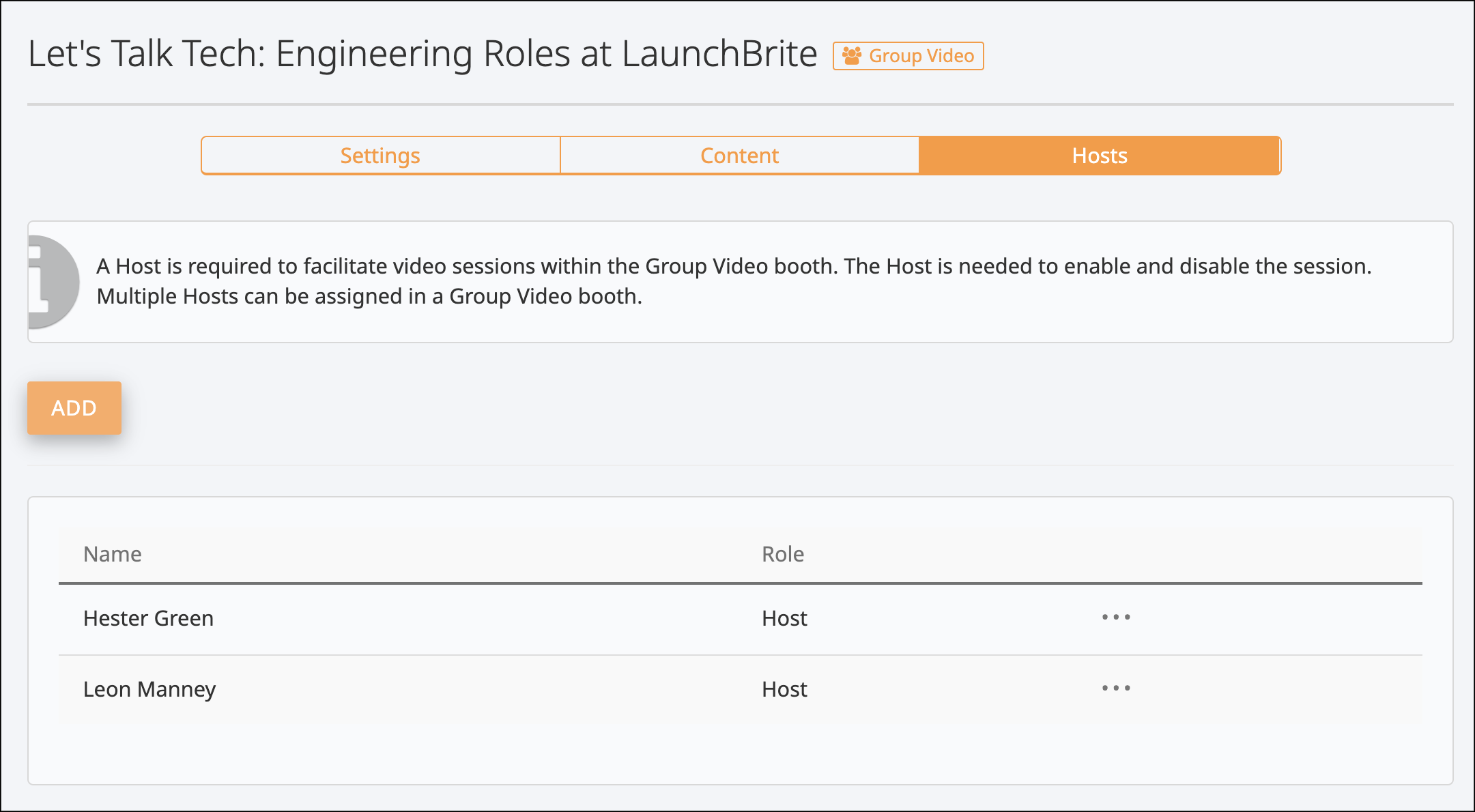Switch to the Content tab
Viewport: 1475px width, 812px height.
[739, 156]
